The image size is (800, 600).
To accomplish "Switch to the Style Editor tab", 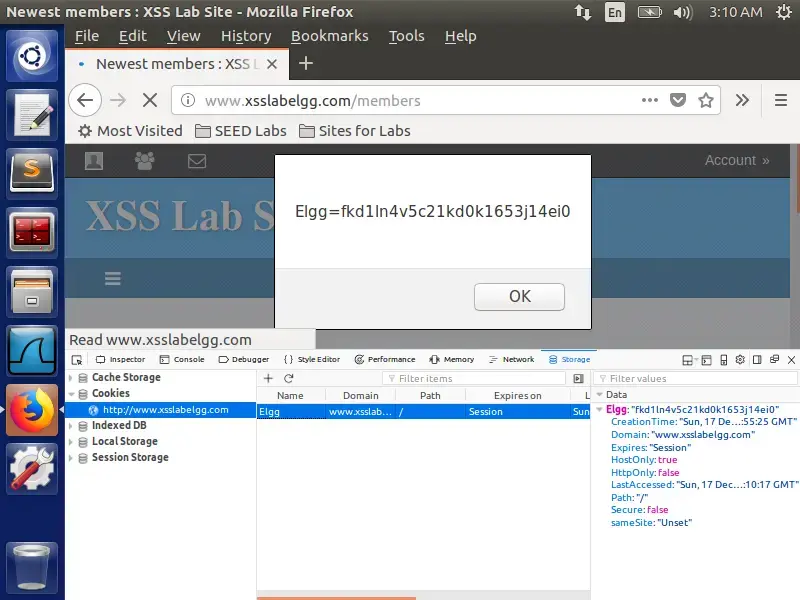I will 312,360.
